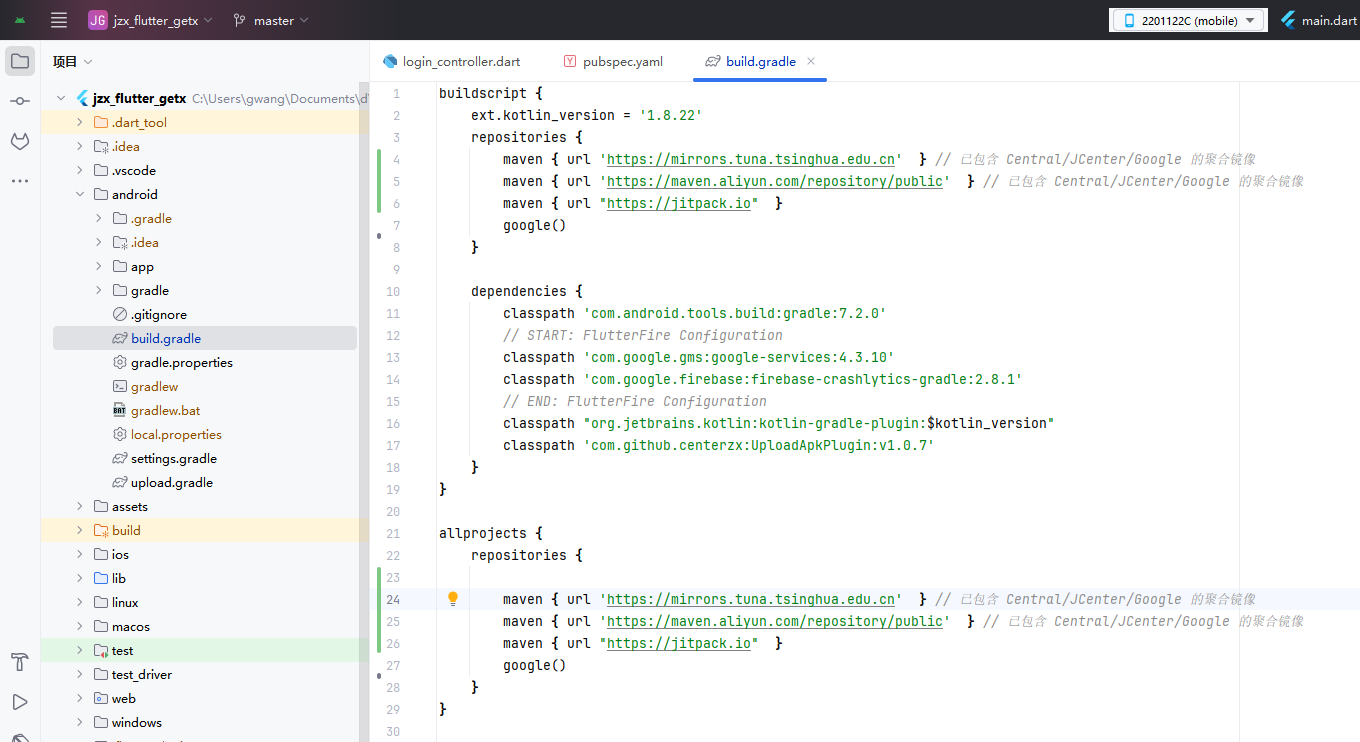Collapse the jzx_flutter_getx root node
This screenshot has width=1360, height=742.
point(61,98)
